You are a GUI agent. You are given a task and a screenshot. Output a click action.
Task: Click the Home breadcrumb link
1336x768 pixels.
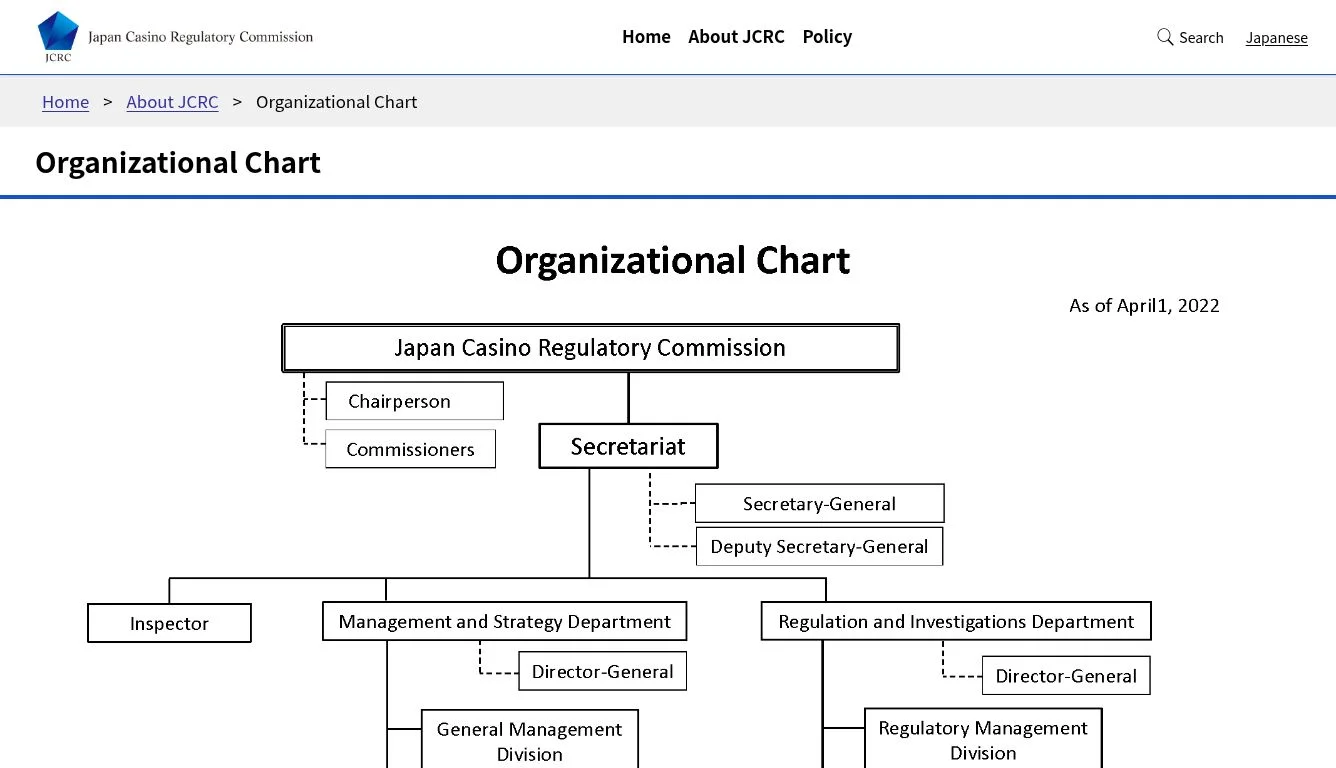65,102
